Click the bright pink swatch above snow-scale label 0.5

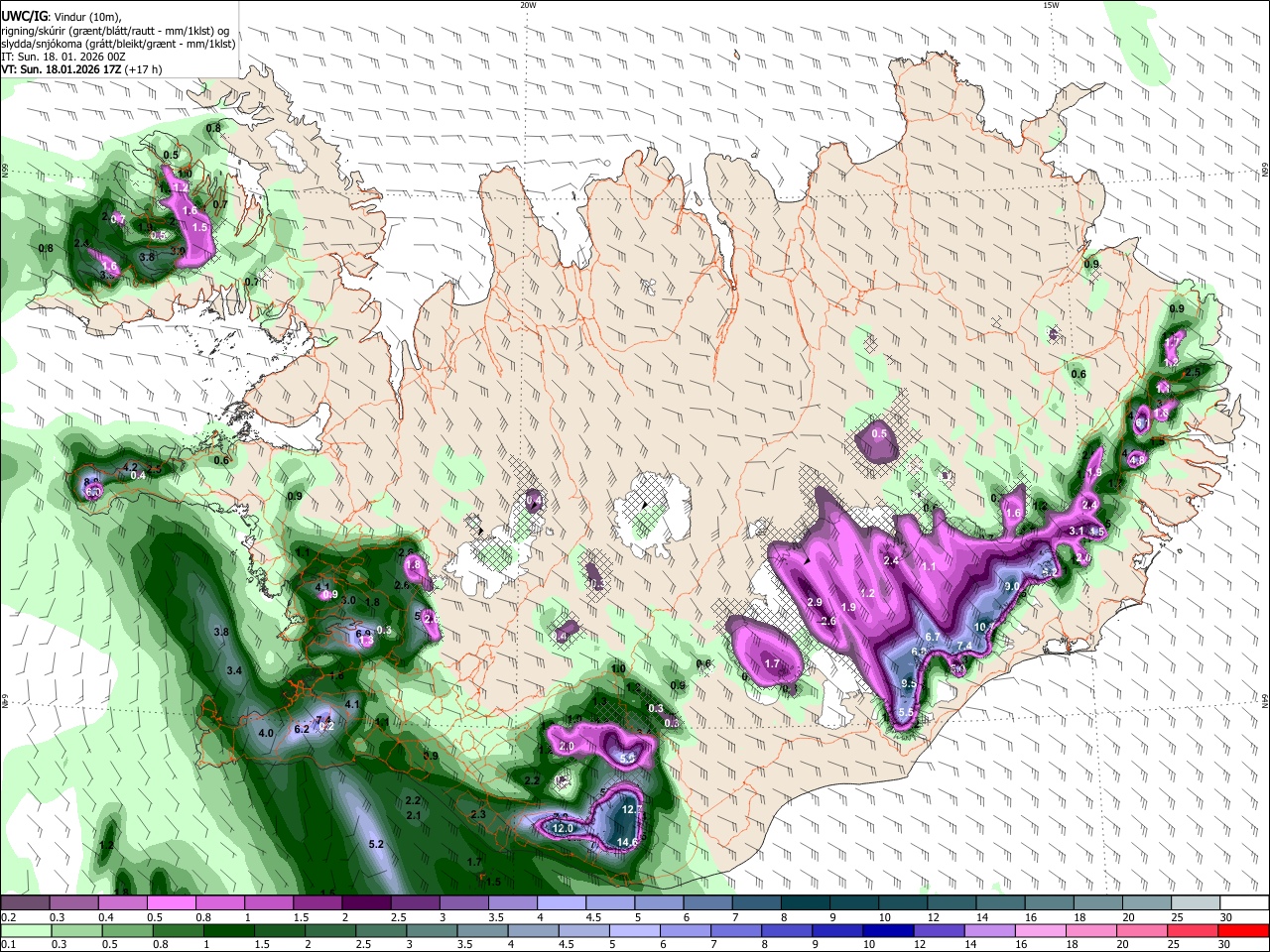[171, 903]
